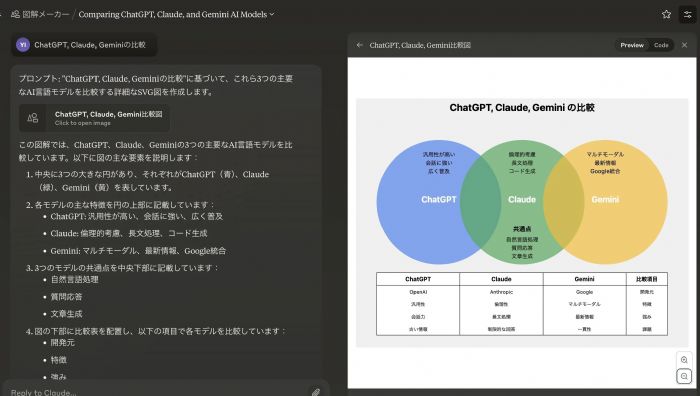The image size is (700, 396).
Task: Zoom in on the diagram preview
Action: point(684,360)
